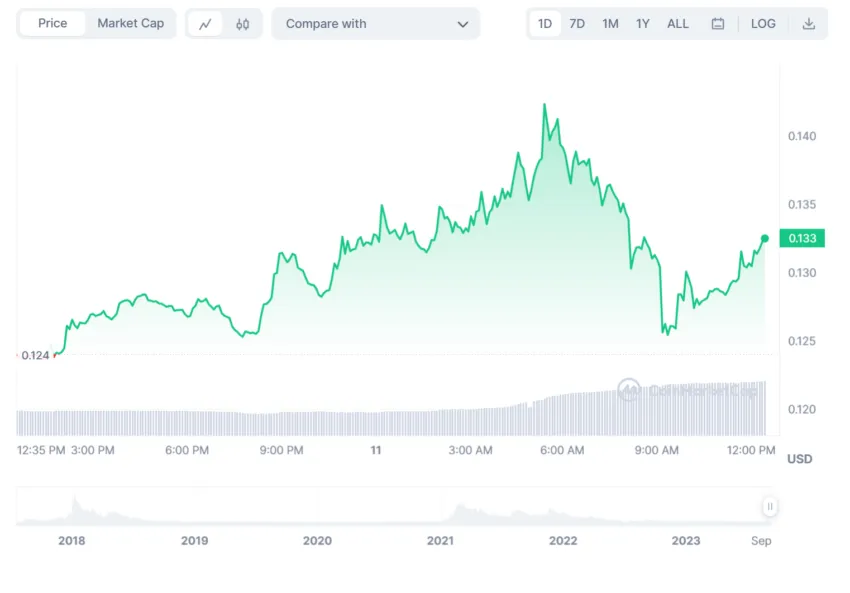Toggle LOG scale on the chart

coord(763,24)
